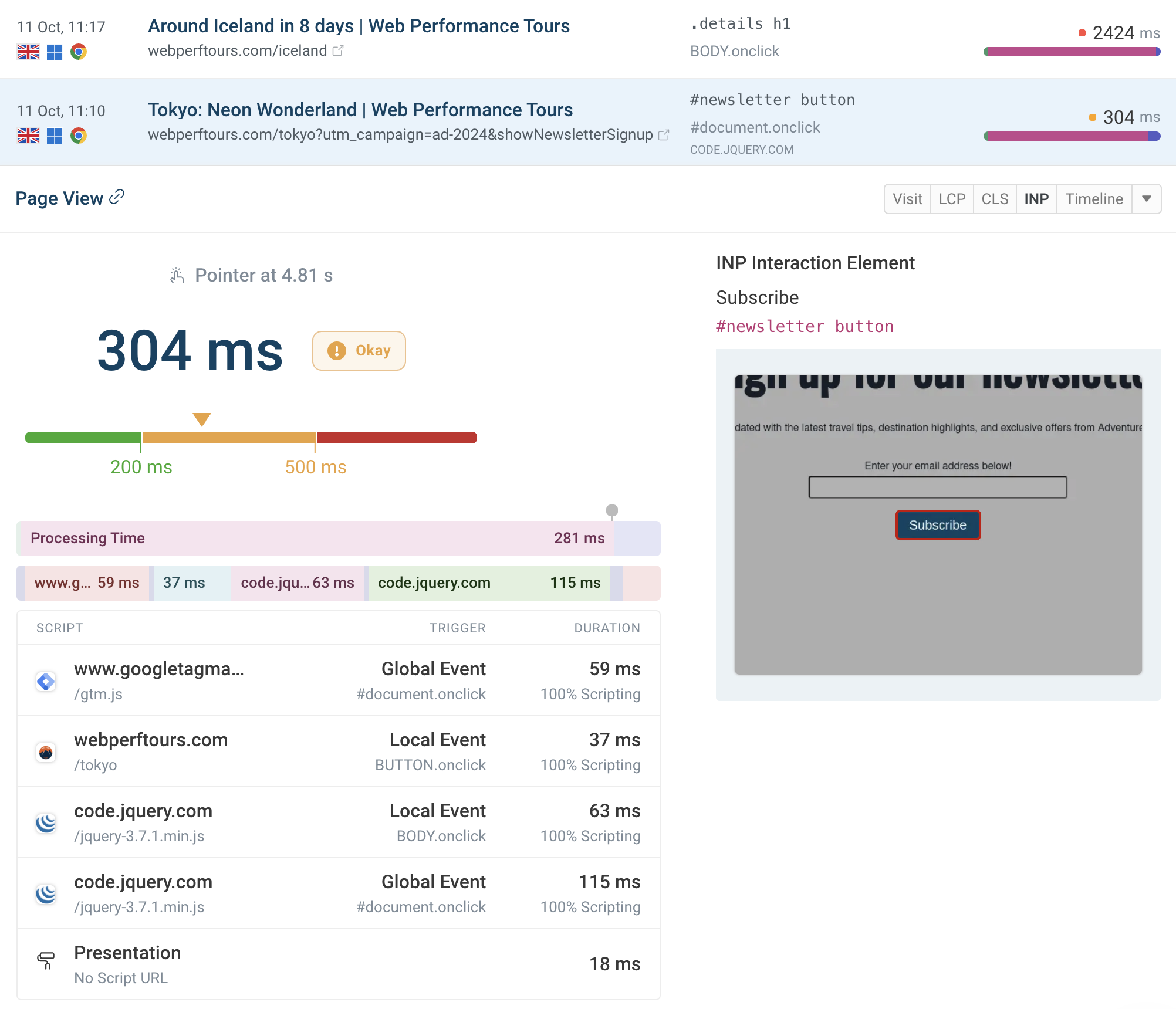Open the external link icon next to webperftours.com/iceland
The height and width of the screenshot is (1009, 1176).
[337, 51]
